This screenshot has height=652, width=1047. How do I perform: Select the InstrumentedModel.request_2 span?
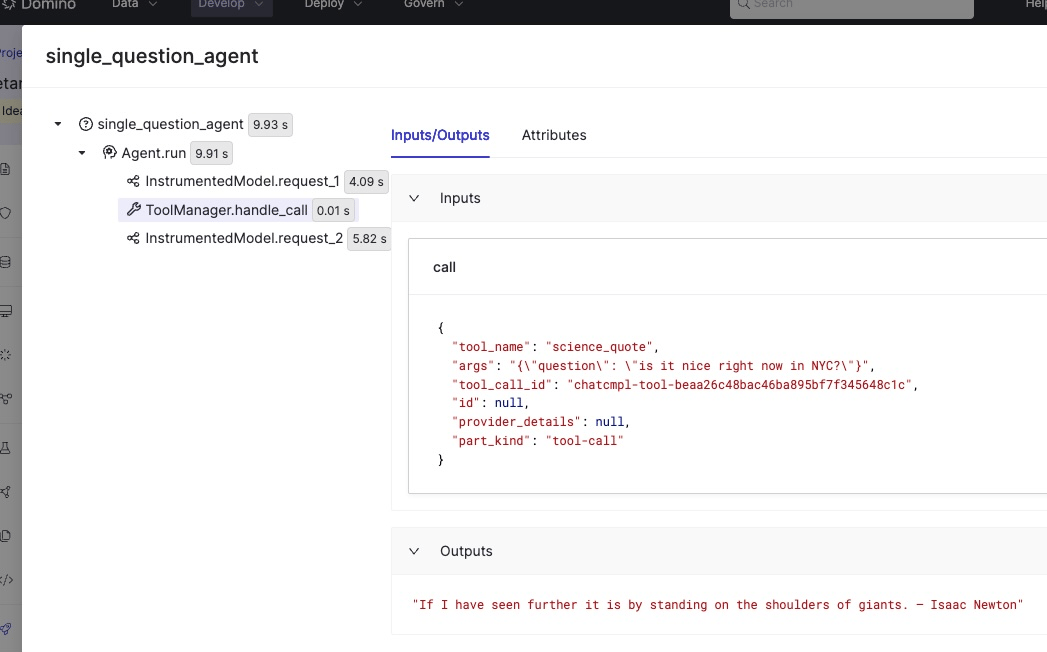click(x=244, y=238)
